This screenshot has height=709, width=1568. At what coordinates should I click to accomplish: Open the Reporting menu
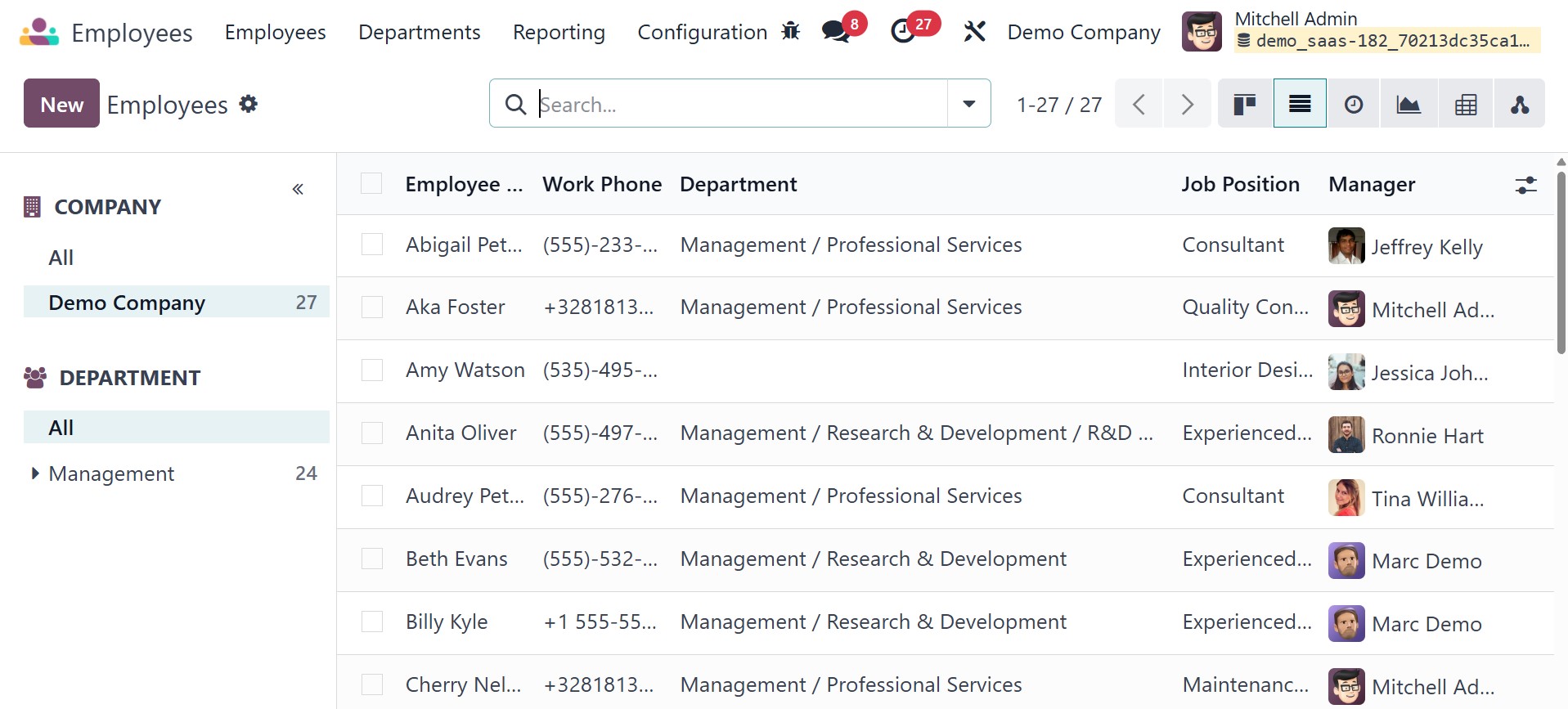(x=559, y=32)
